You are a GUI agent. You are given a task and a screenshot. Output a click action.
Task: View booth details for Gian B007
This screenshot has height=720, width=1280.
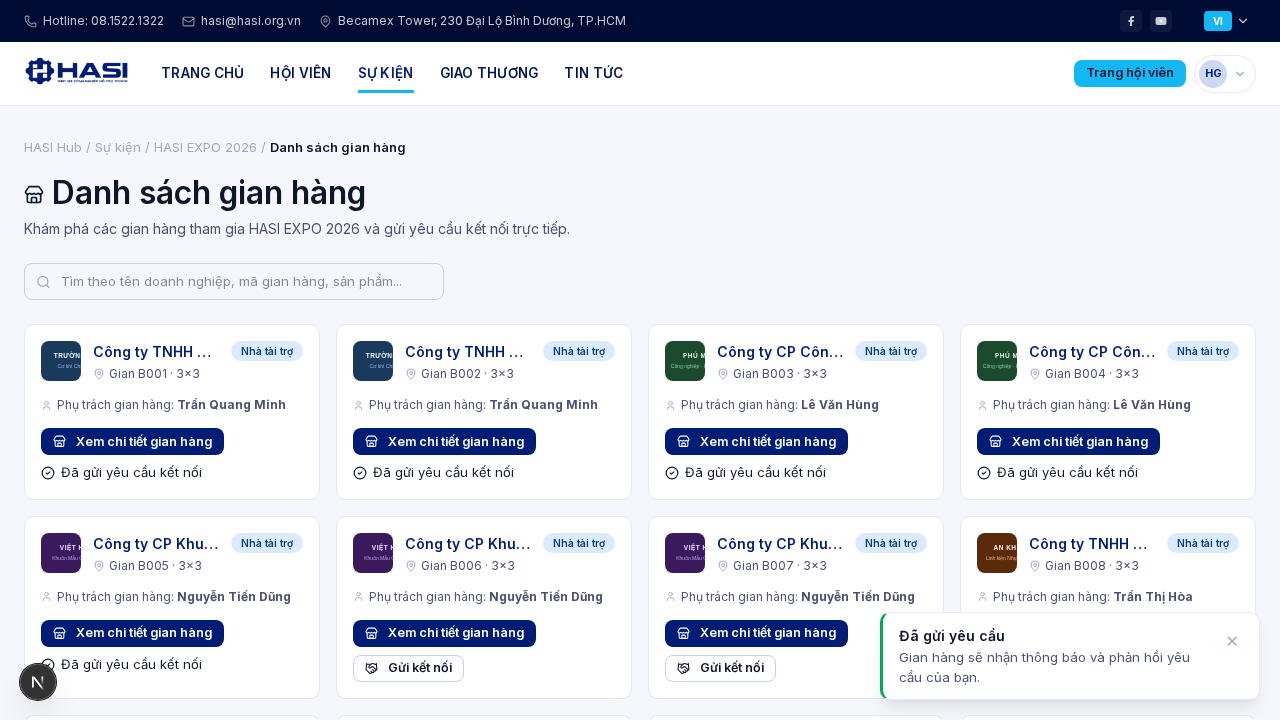pyautogui.click(x=756, y=633)
